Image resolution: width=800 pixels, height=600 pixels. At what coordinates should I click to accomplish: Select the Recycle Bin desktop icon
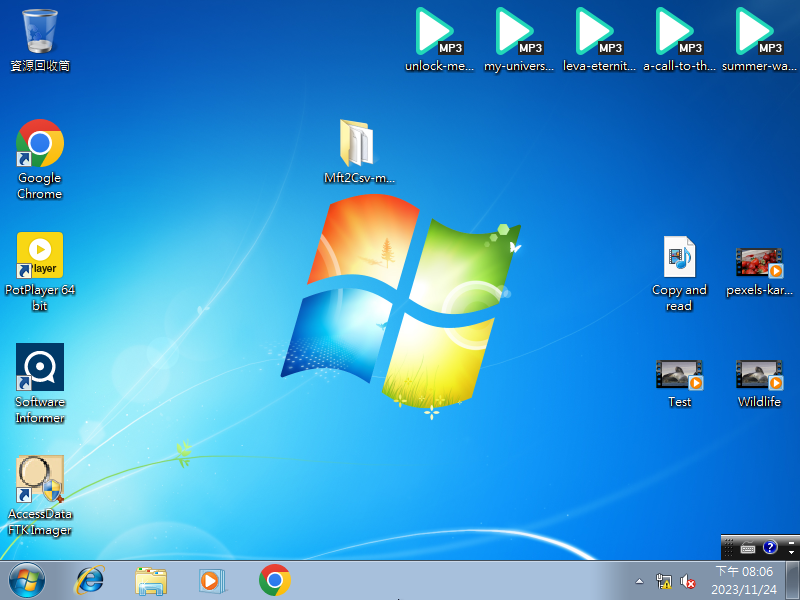coord(40,40)
